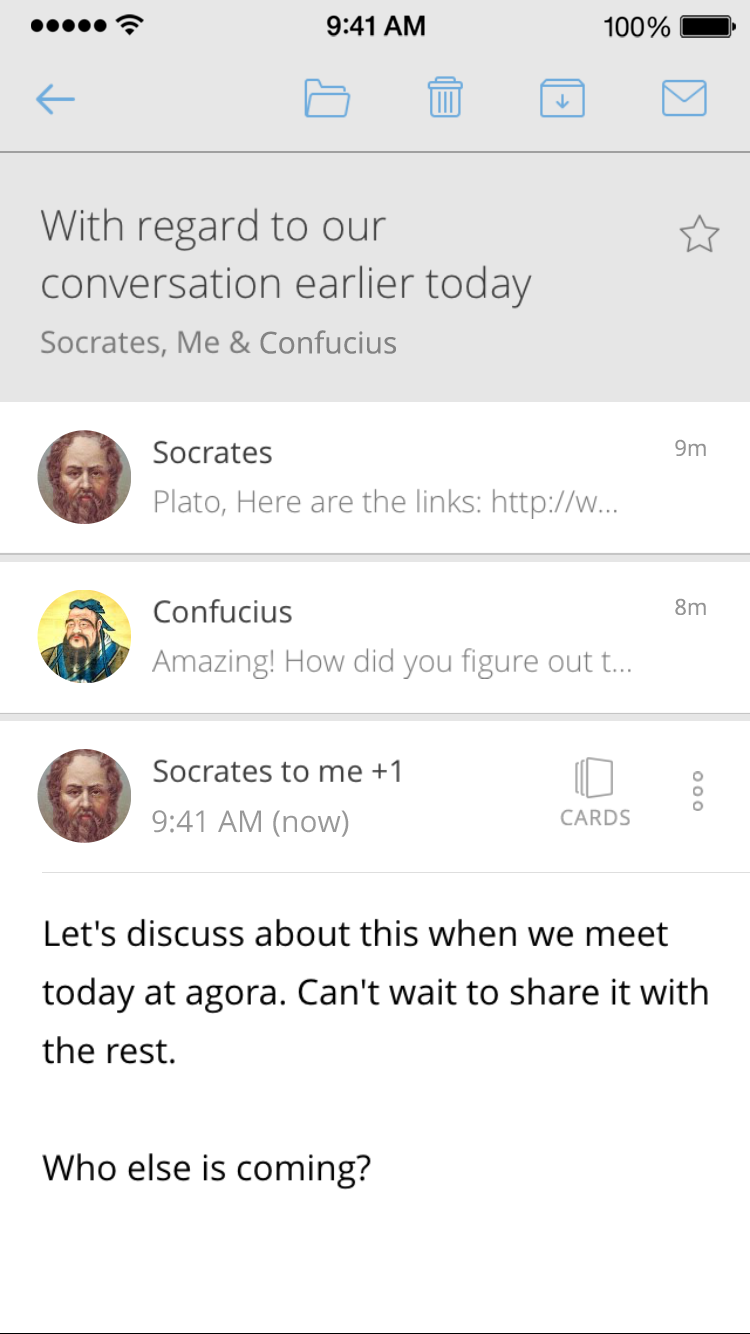750x1334 pixels.
Task: Open the move to folder icon
Action: pos(327,99)
